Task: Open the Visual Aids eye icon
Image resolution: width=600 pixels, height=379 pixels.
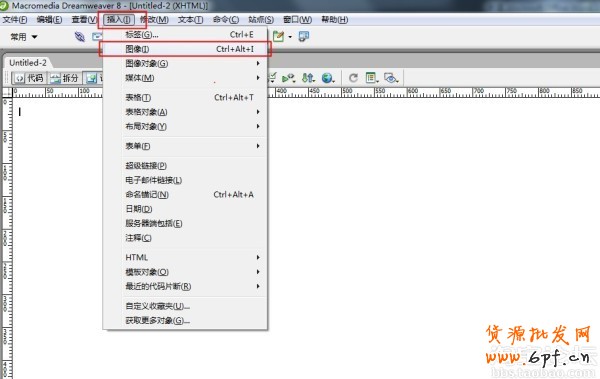Action: point(391,78)
